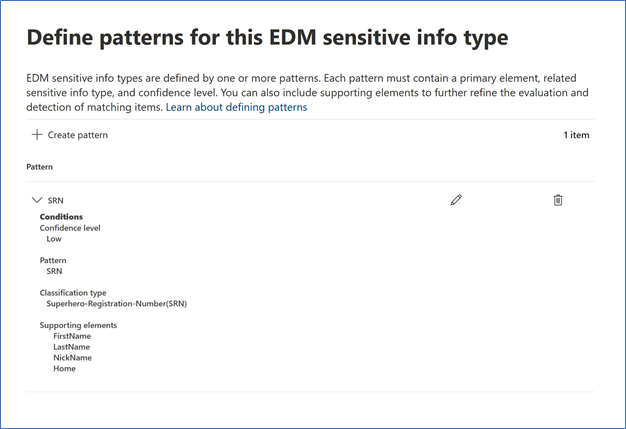
Task: Click the plus icon beside Create pattern
Action: point(37,134)
